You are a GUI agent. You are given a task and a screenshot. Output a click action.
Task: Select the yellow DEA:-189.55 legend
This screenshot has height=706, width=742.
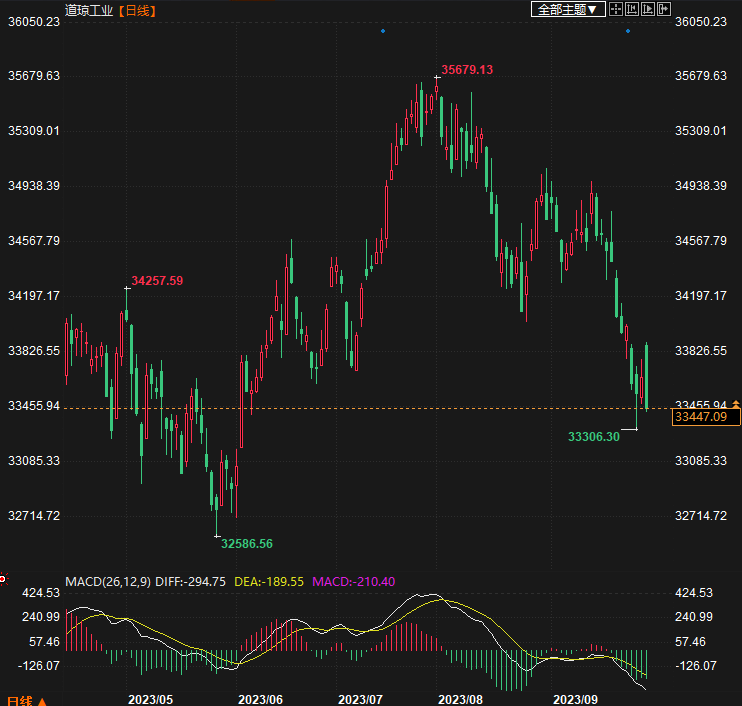click(270, 581)
